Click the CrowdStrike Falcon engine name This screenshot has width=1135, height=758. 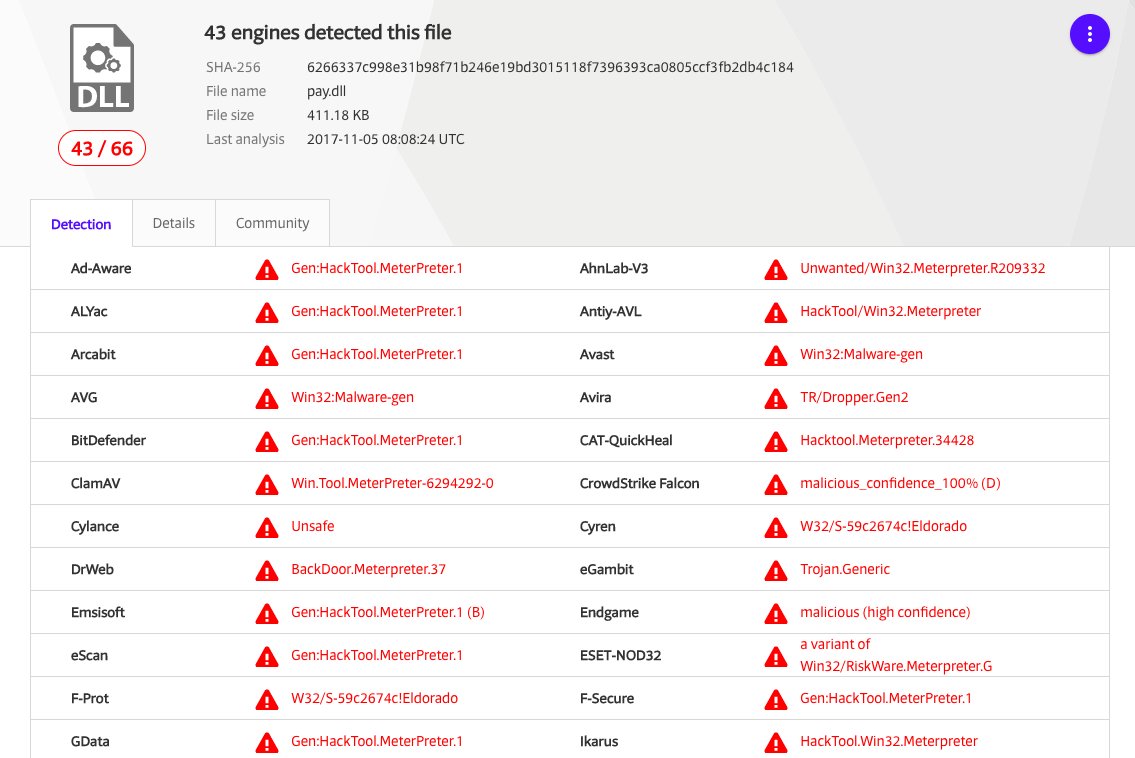pos(639,484)
